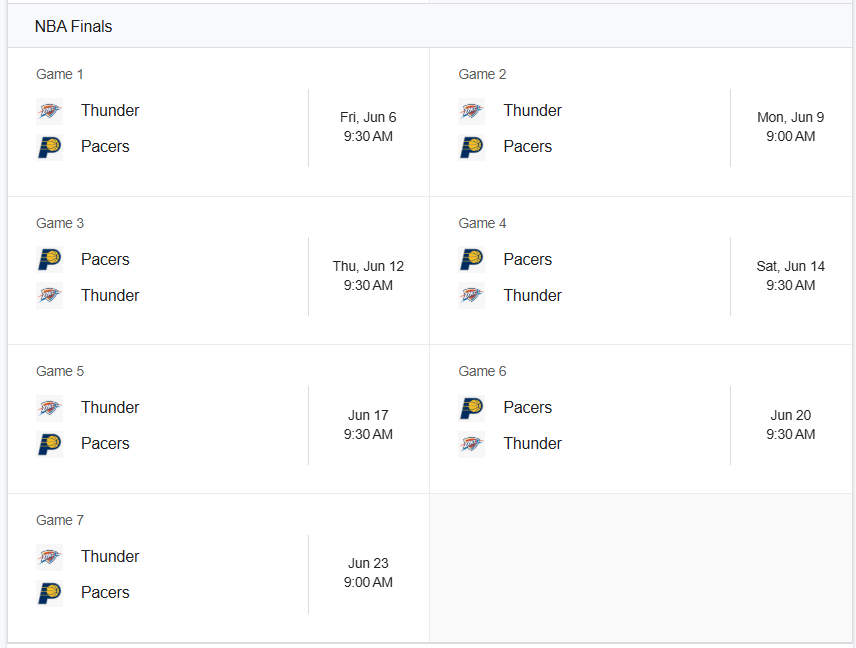Image resolution: width=856 pixels, height=648 pixels.
Task: Click Thunder logo in Game 7
Action: click(x=49, y=557)
